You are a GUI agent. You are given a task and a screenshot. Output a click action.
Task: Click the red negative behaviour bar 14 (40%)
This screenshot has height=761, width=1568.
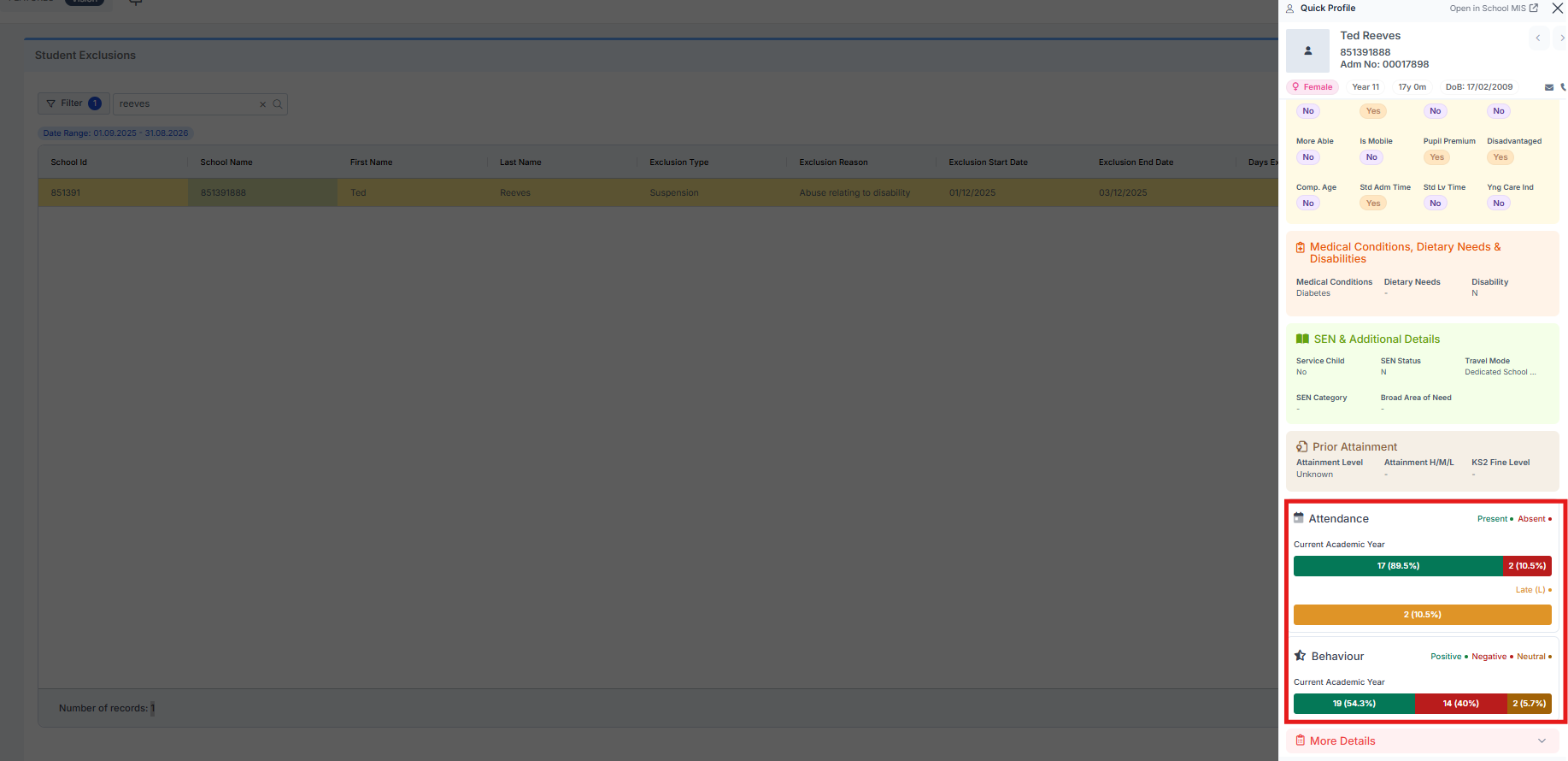tap(1459, 704)
